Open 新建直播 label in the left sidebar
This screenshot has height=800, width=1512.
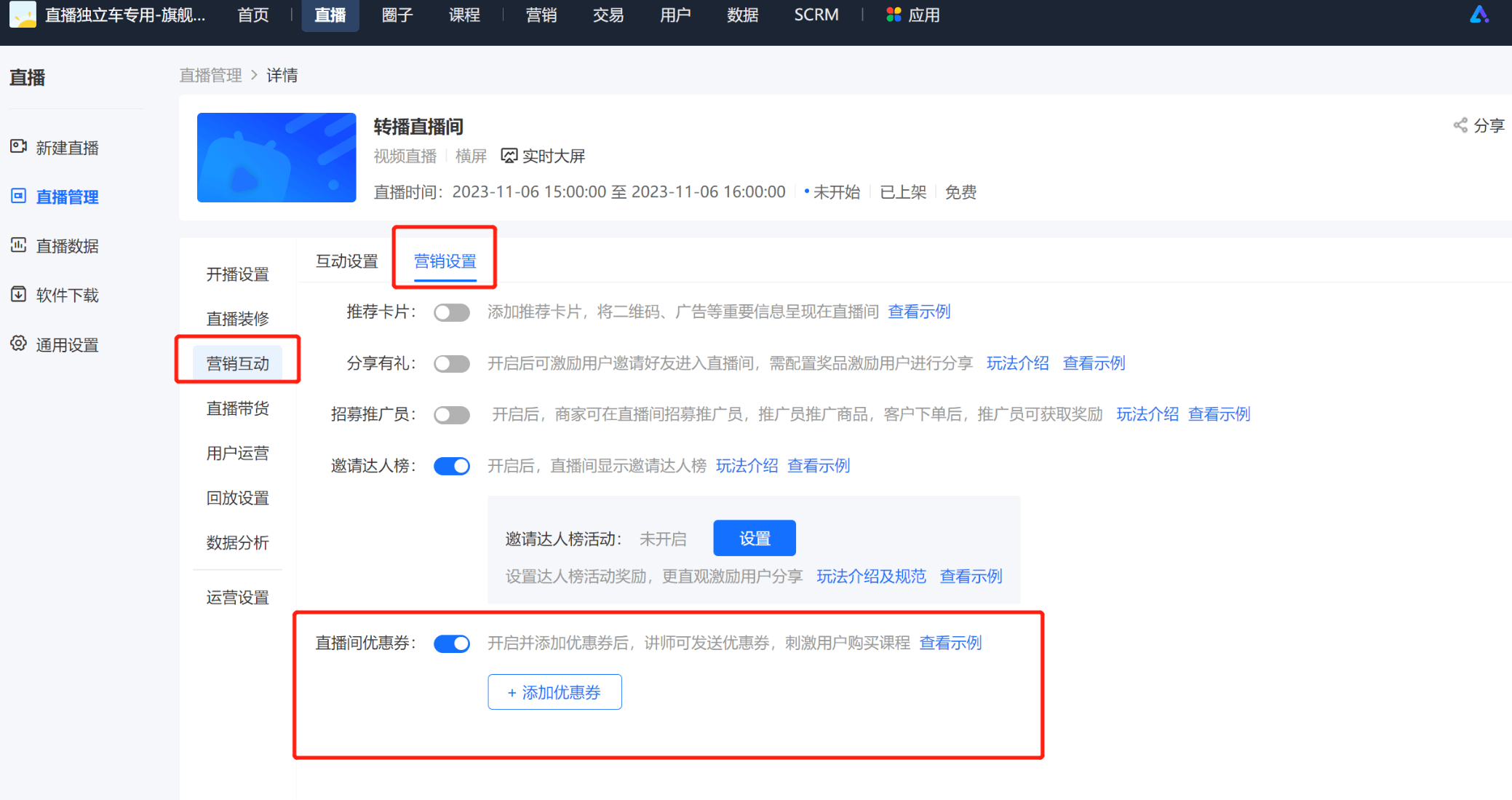68,148
